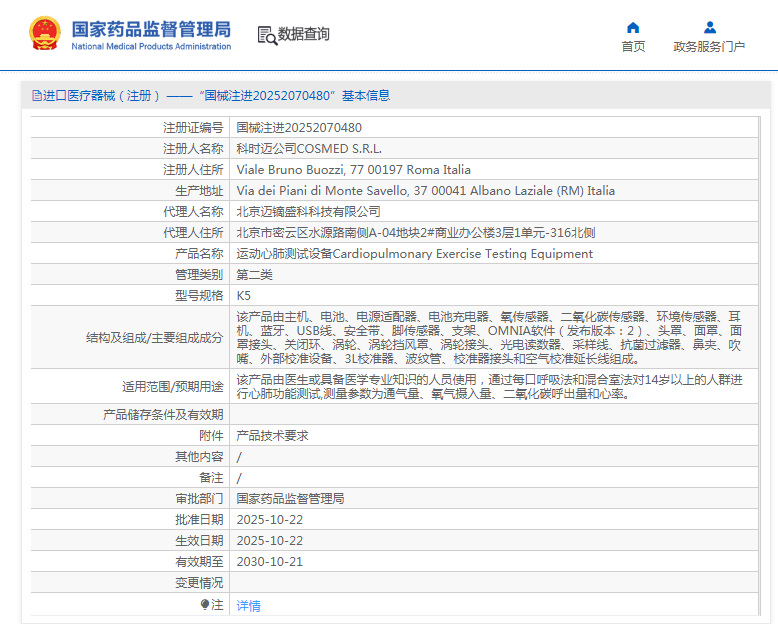Click the 数据查询 label

click(304, 34)
